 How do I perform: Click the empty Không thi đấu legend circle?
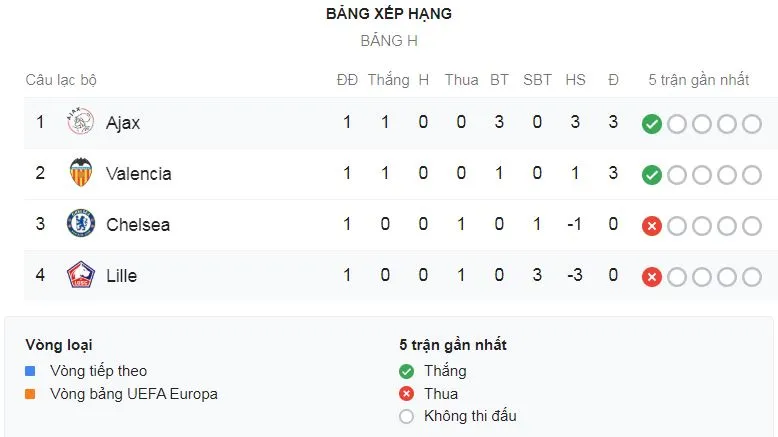coord(406,416)
